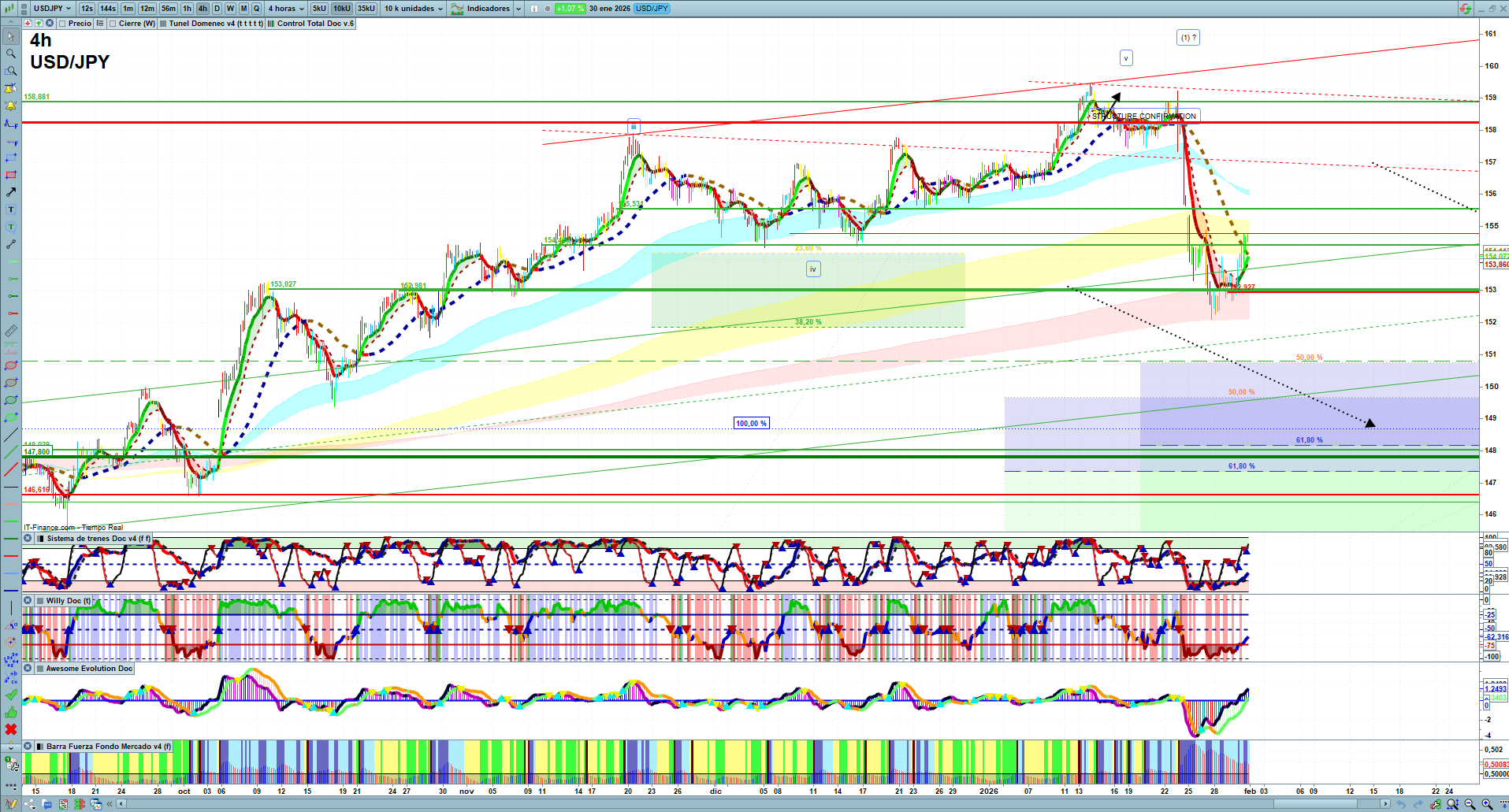Select the green thumbs-up marker tool

[11, 712]
